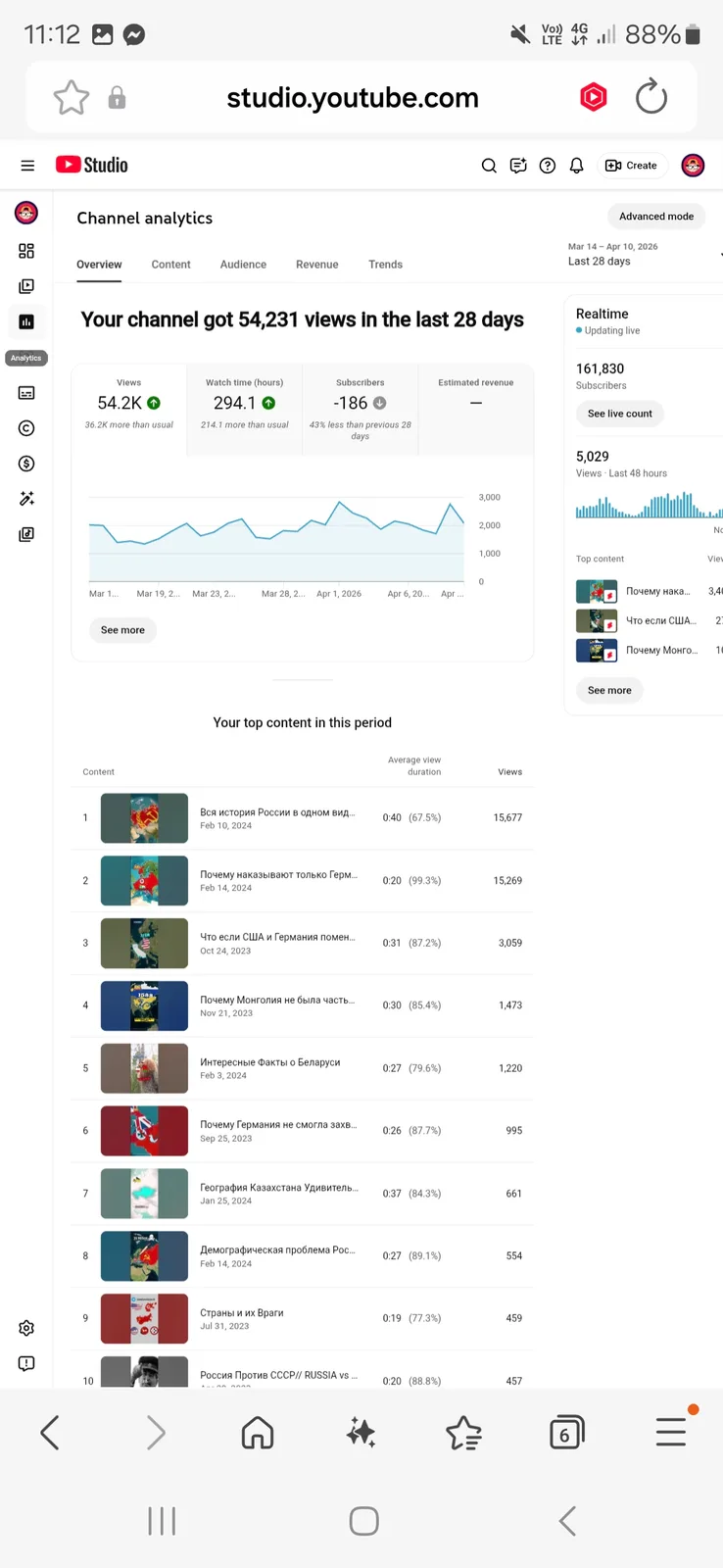
Task: Reload the page with the refresh icon
Action: point(651,97)
